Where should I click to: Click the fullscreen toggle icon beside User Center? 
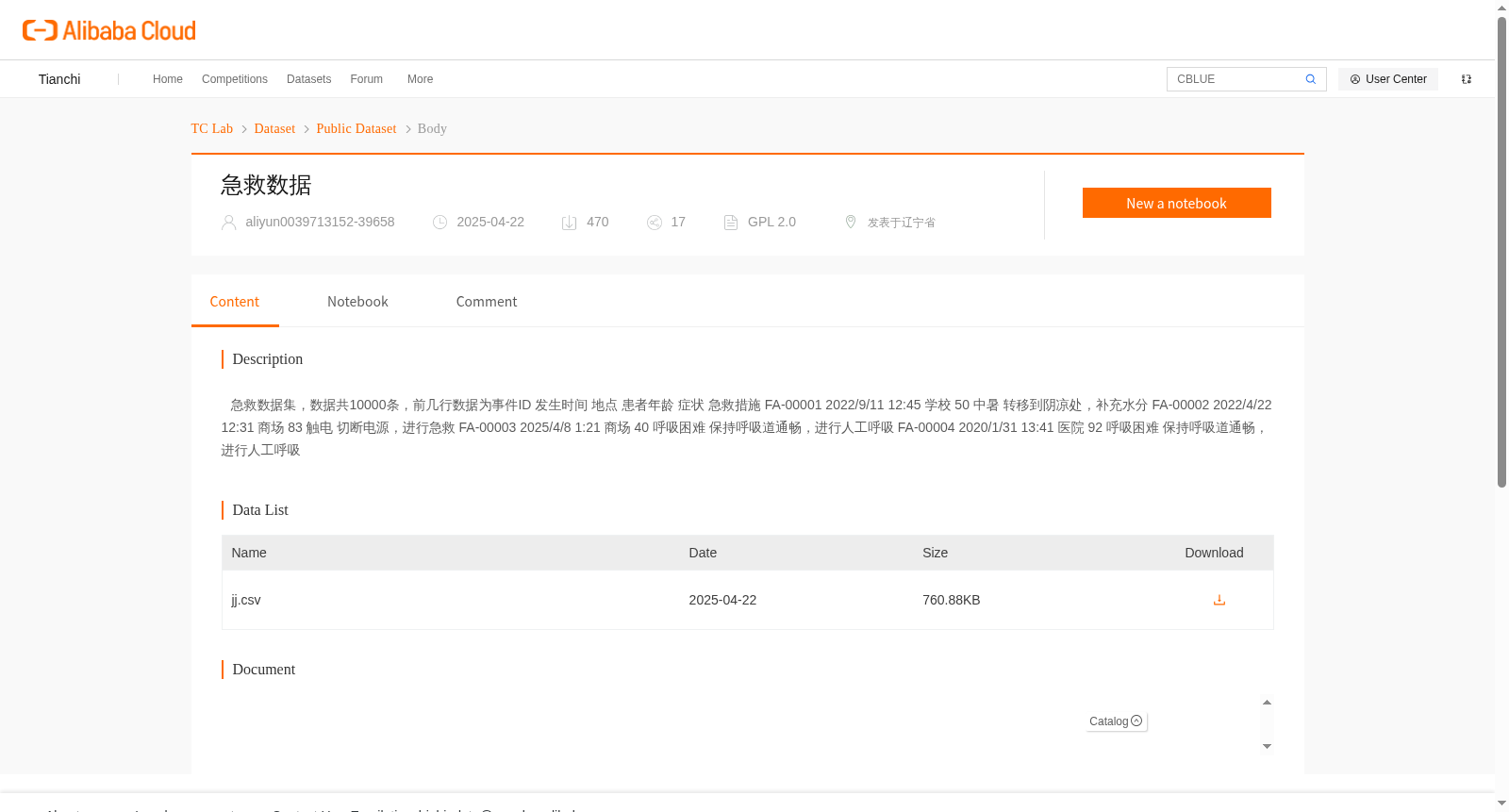(x=1467, y=79)
